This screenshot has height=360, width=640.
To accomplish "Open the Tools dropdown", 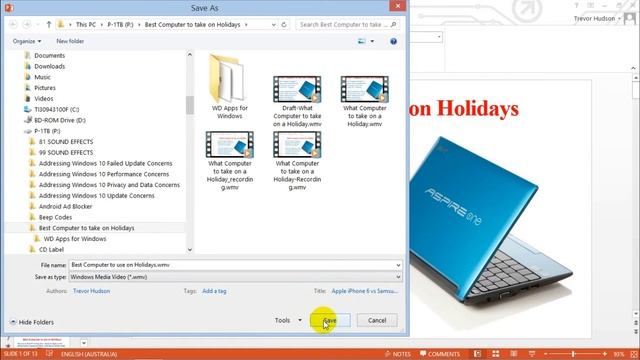I will (x=288, y=320).
